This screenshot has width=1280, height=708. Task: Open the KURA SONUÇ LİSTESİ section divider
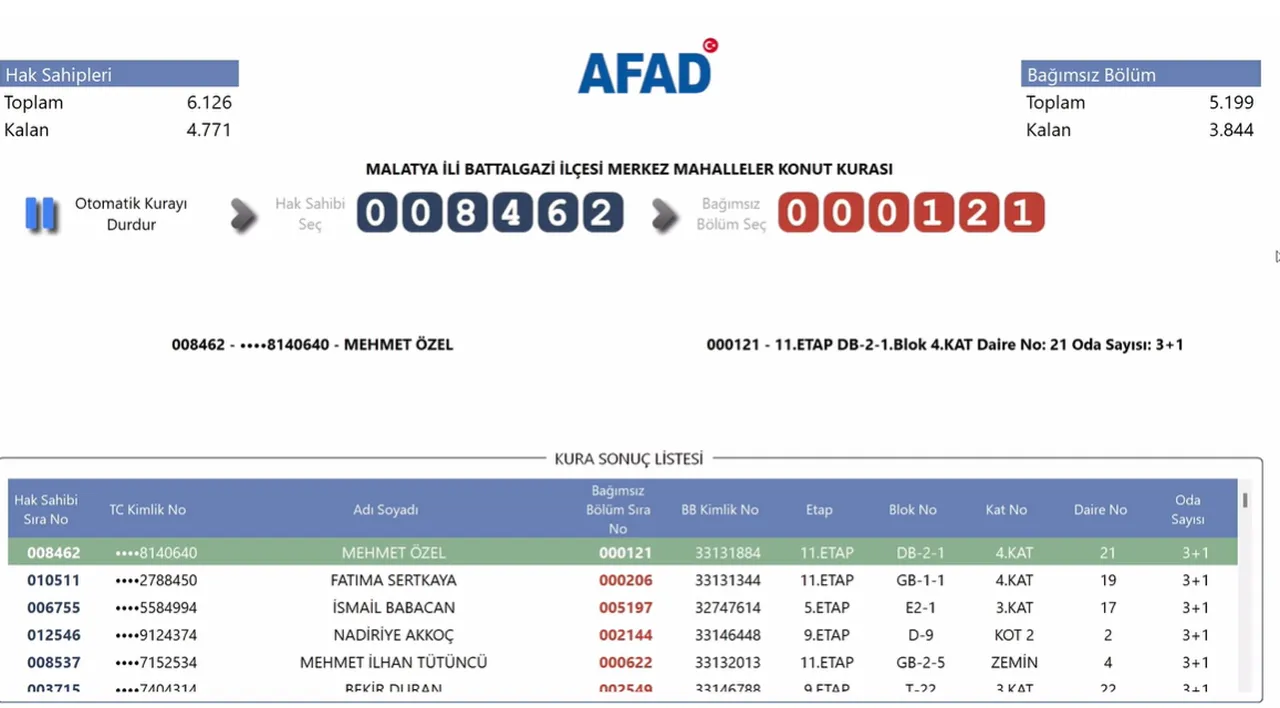click(629, 458)
